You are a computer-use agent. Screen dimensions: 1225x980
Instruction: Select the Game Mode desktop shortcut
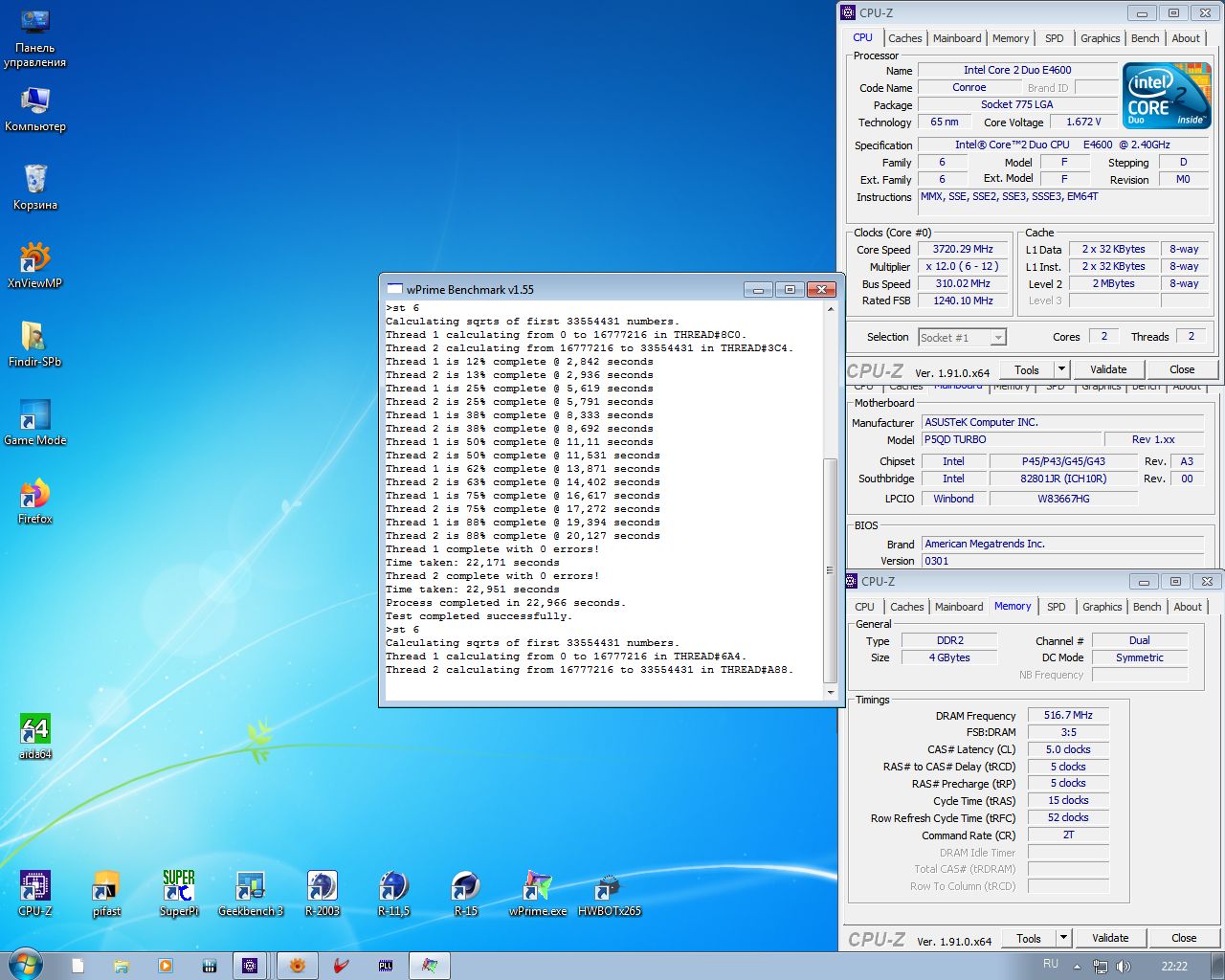pos(35,422)
